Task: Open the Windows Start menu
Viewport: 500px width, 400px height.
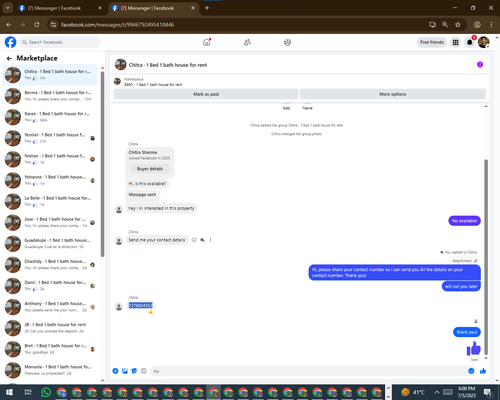Action: [9, 392]
